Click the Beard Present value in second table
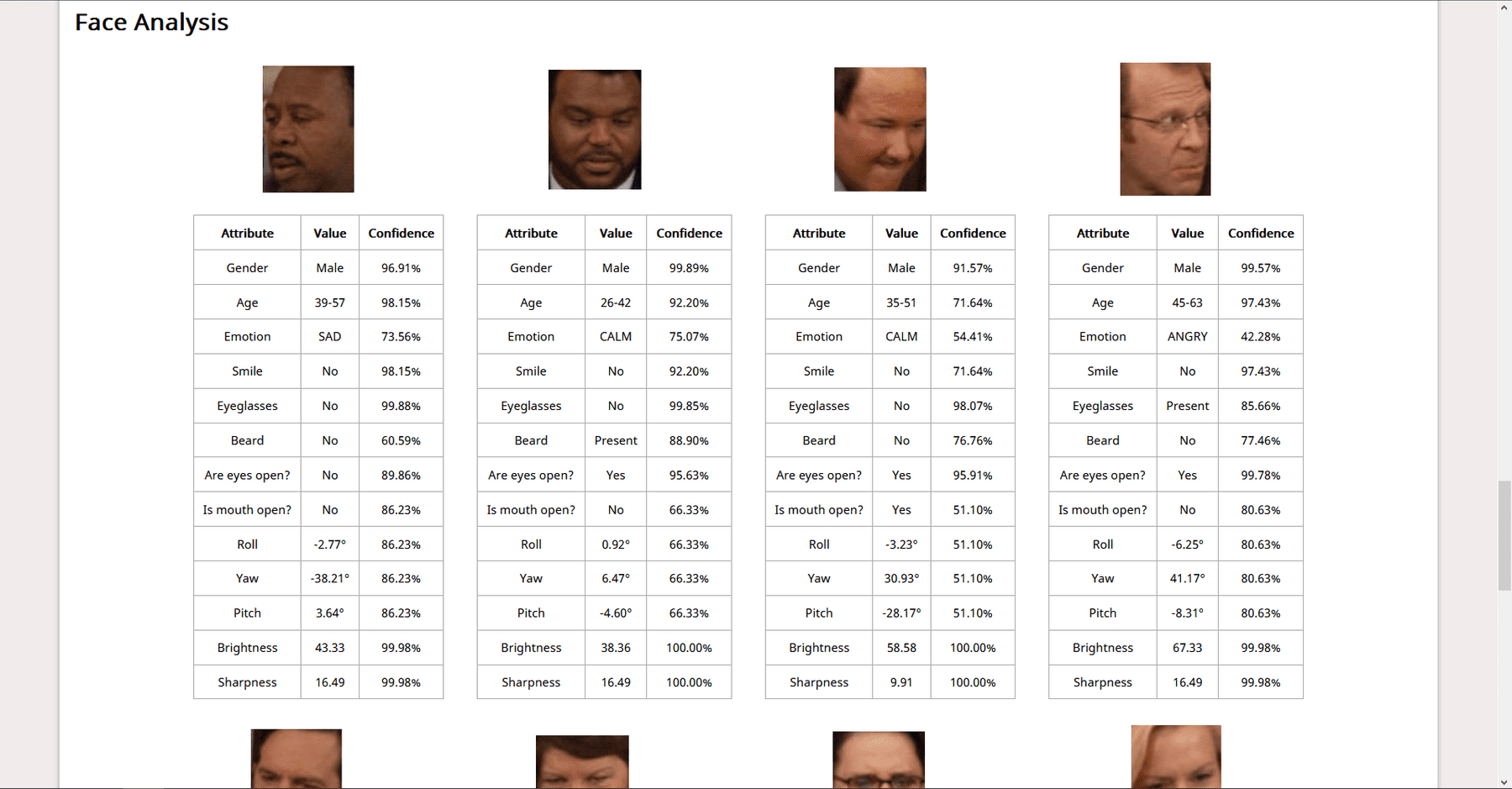The height and width of the screenshot is (789, 1512). coord(616,440)
